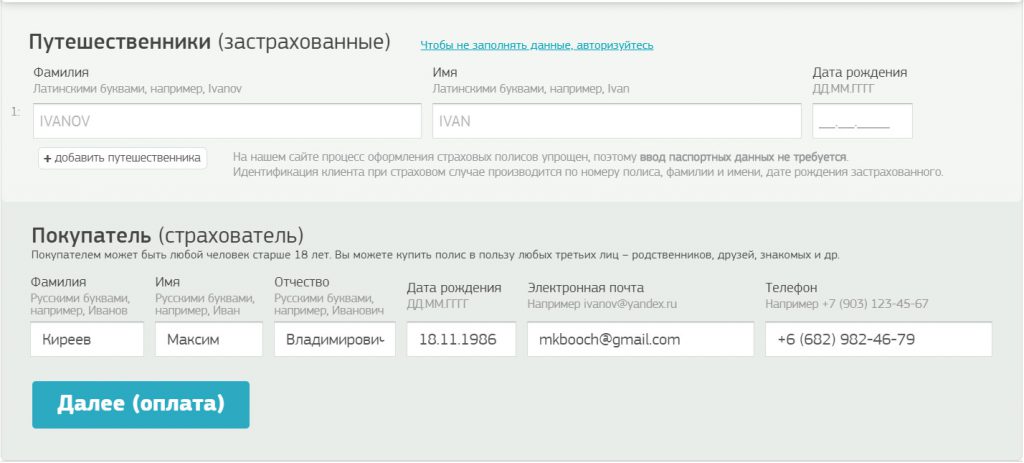Click email field with mkbooch@gmail.com
The width and height of the screenshot is (1024, 463).
[x=641, y=339]
